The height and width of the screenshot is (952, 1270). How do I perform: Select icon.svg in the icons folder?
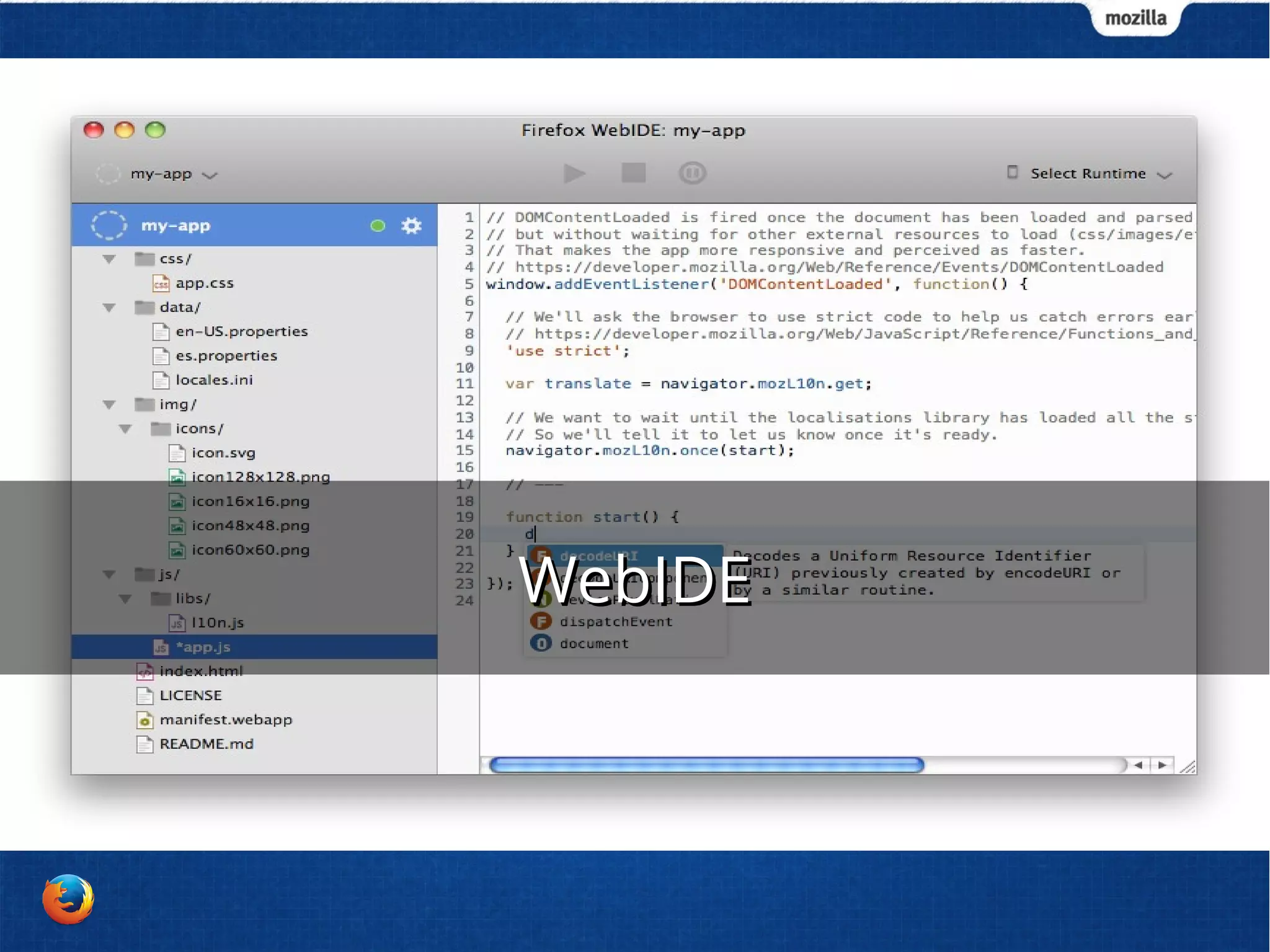pyautogui.click(x=223, y=453)
